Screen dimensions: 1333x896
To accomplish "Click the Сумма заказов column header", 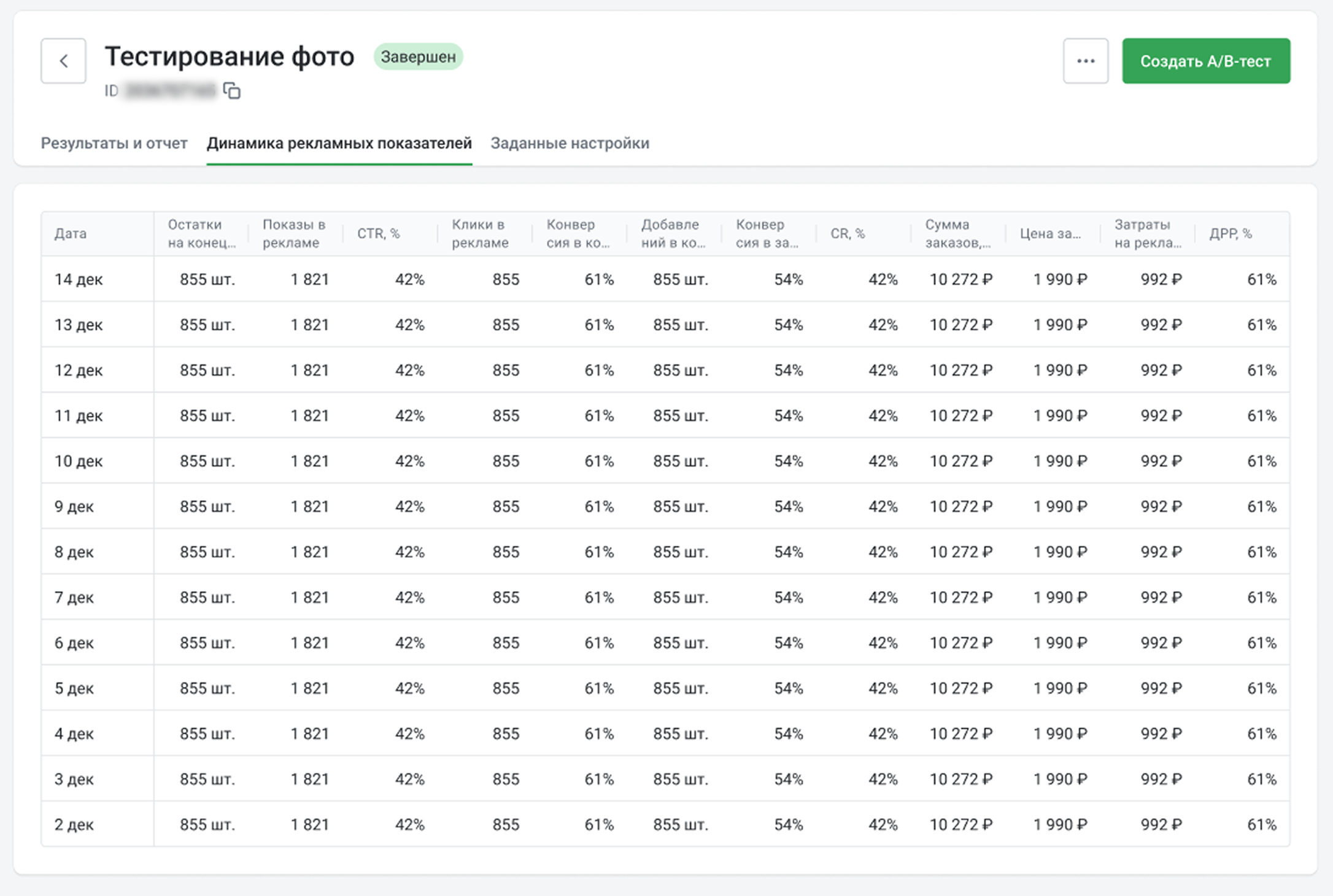I will (x=957, y=234).
